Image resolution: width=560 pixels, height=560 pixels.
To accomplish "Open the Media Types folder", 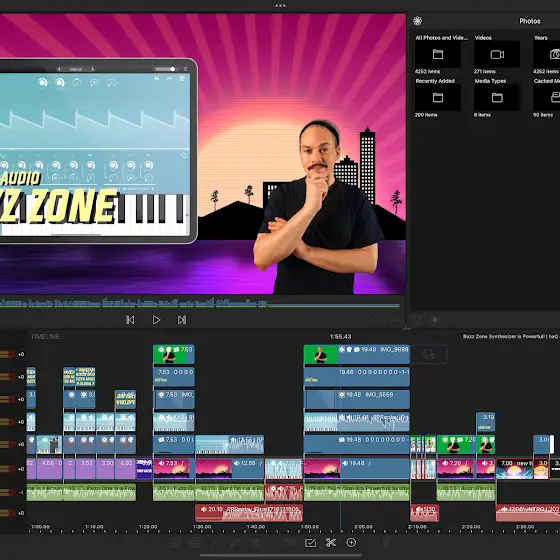I will [x=497, y=98].
